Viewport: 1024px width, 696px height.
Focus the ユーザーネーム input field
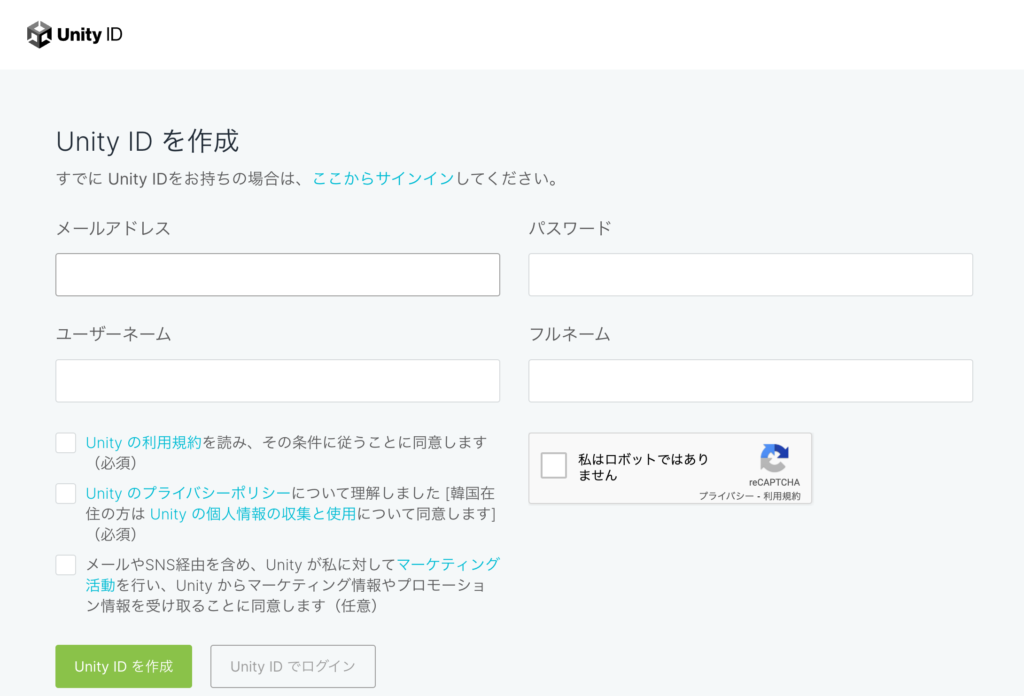278,381
